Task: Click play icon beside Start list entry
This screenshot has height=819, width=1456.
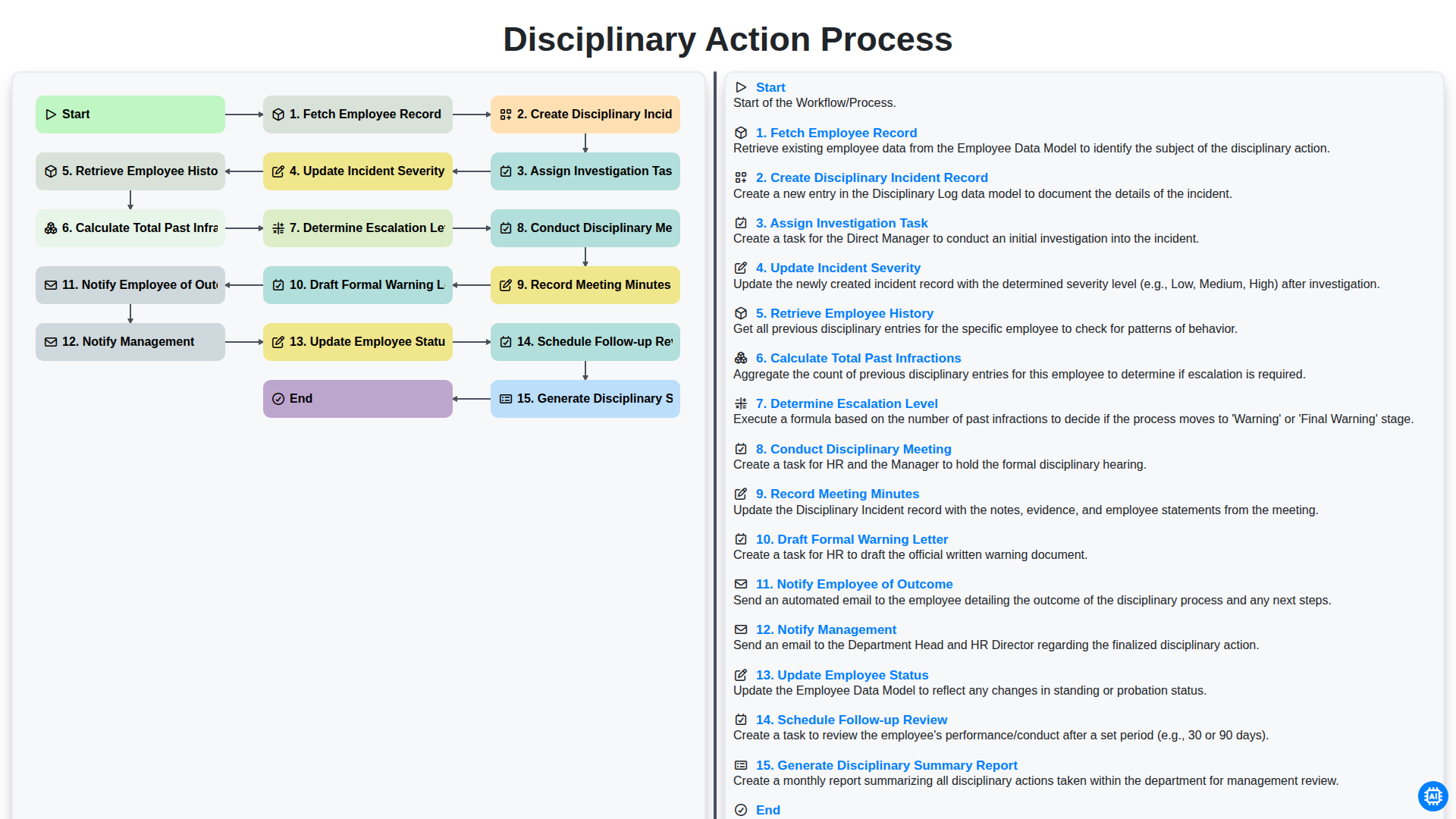Action: [x=741, y=87]
